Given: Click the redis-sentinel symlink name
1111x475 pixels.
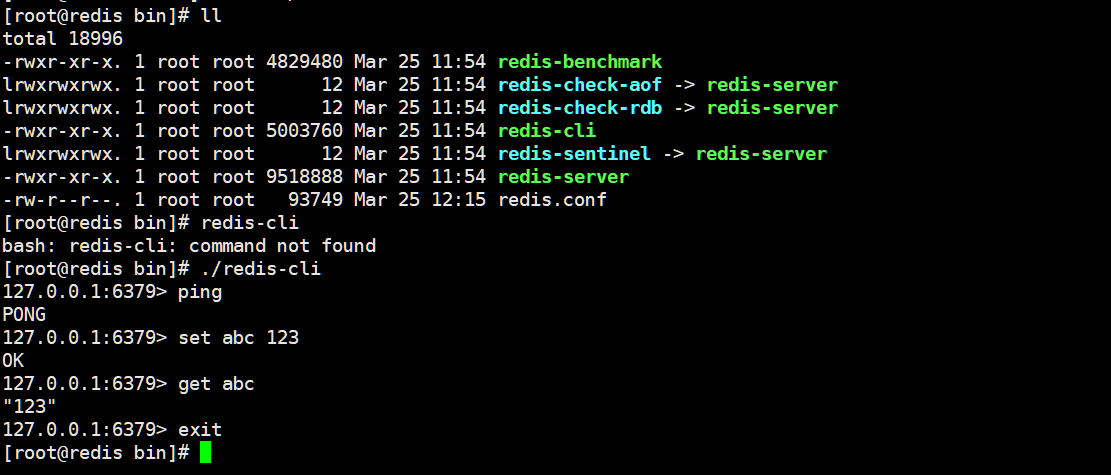Looking at the screenshot, I should tap(574, 154).
